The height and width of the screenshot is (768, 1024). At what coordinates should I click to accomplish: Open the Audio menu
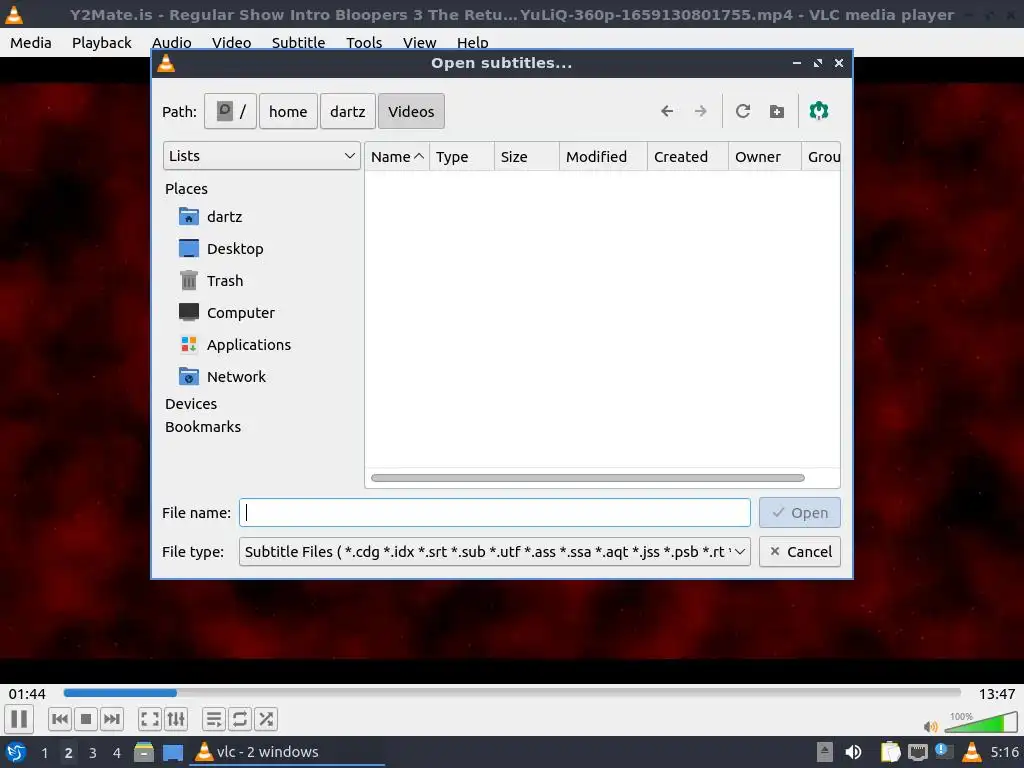point(172,42)
